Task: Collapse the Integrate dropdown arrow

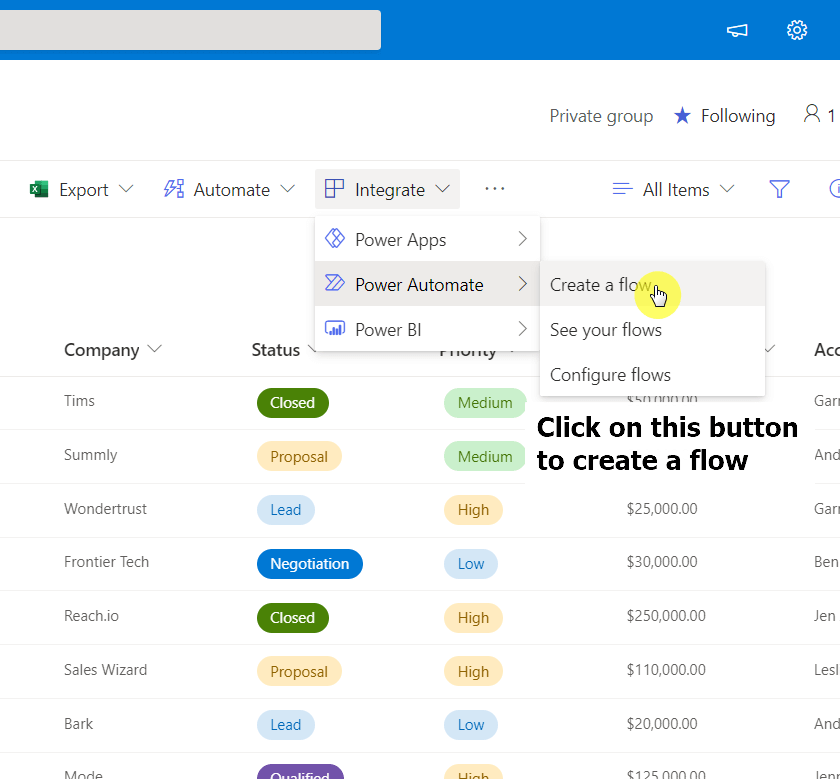Action: (442, 189)
